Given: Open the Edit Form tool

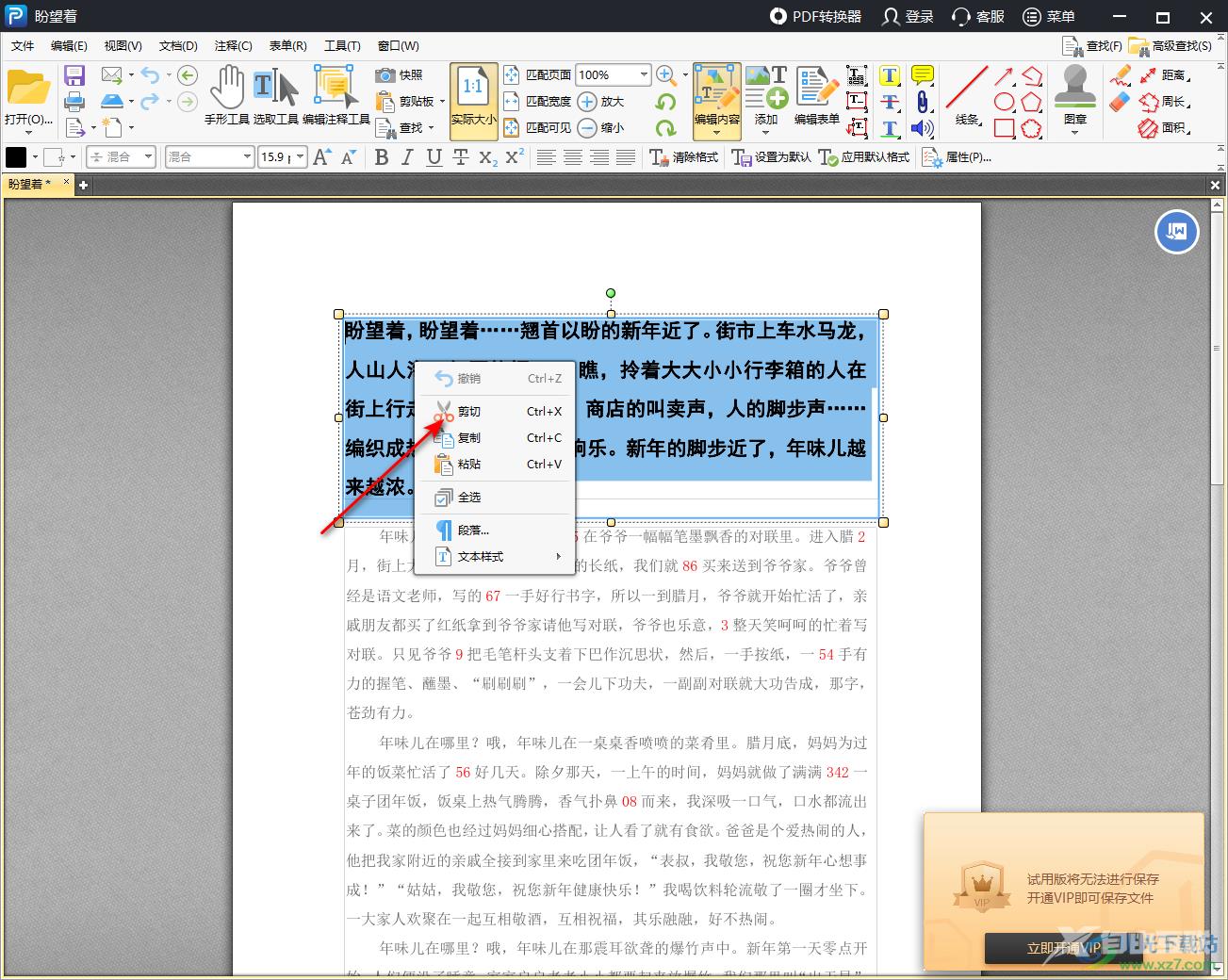Looking at the screenshot, I should pyautogui.click(x=816, y=96).
